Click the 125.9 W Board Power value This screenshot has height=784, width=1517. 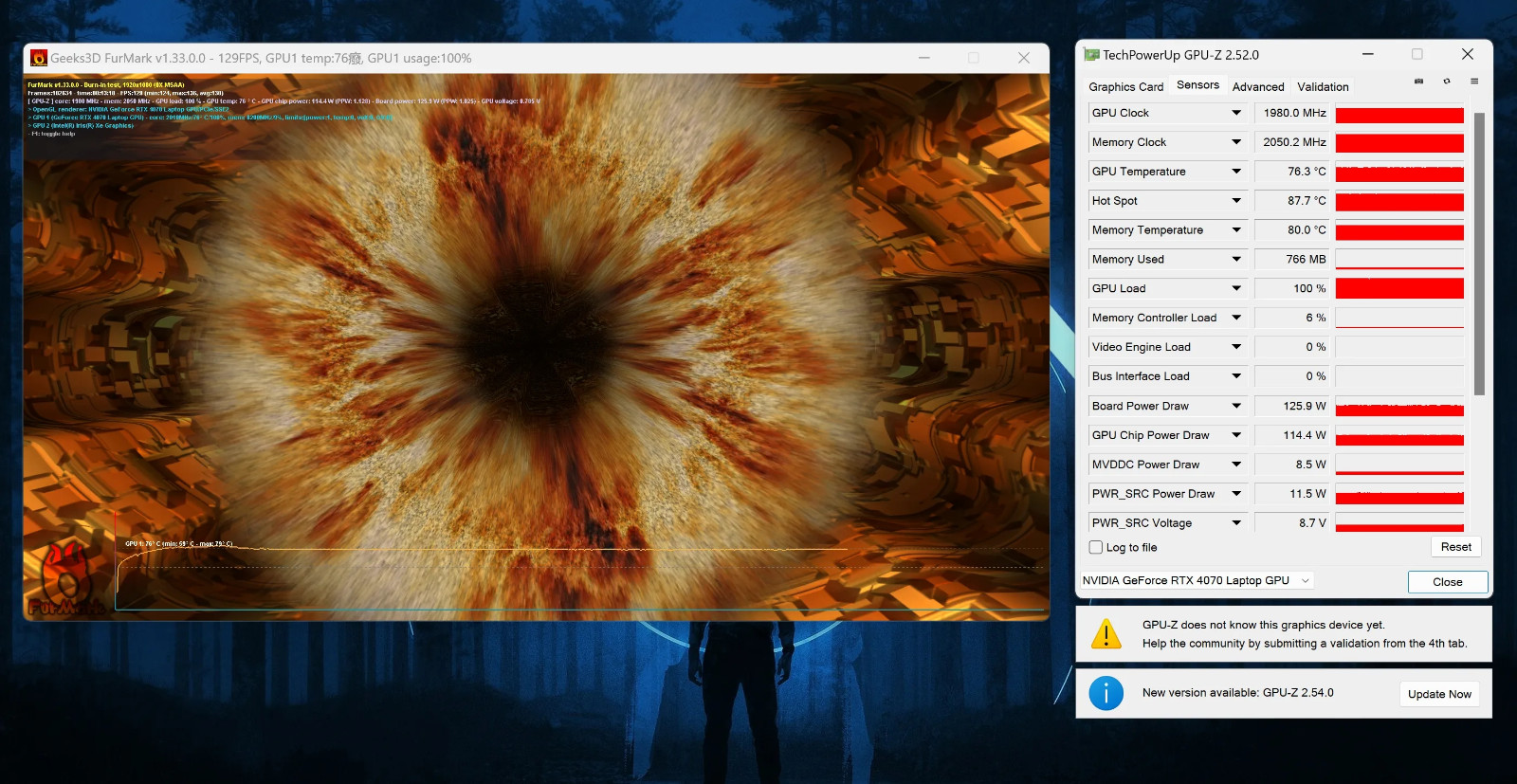[1293, 406]
